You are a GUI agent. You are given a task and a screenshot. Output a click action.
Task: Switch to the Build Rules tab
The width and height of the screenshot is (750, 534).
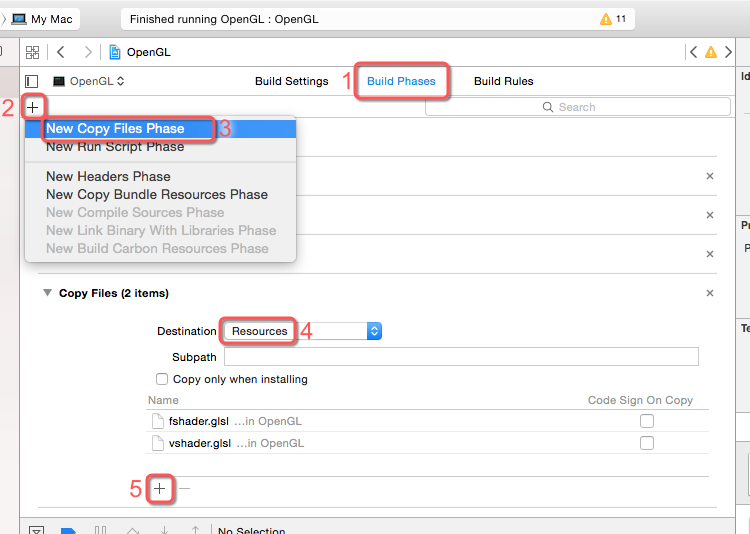click(504, 81)
